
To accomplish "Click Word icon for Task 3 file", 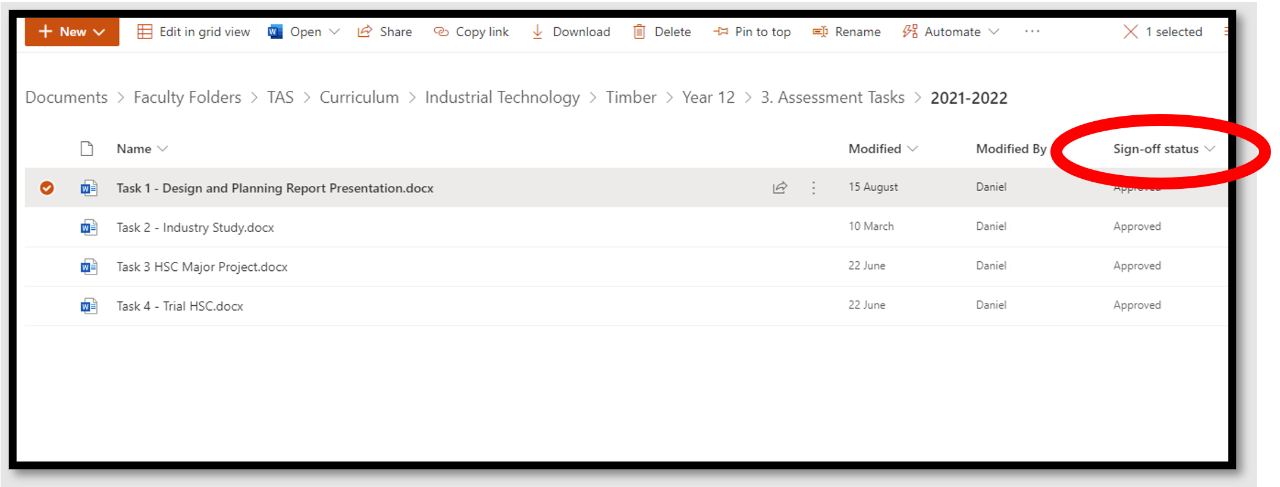I will pyautogui.click(x=89, y=267).
